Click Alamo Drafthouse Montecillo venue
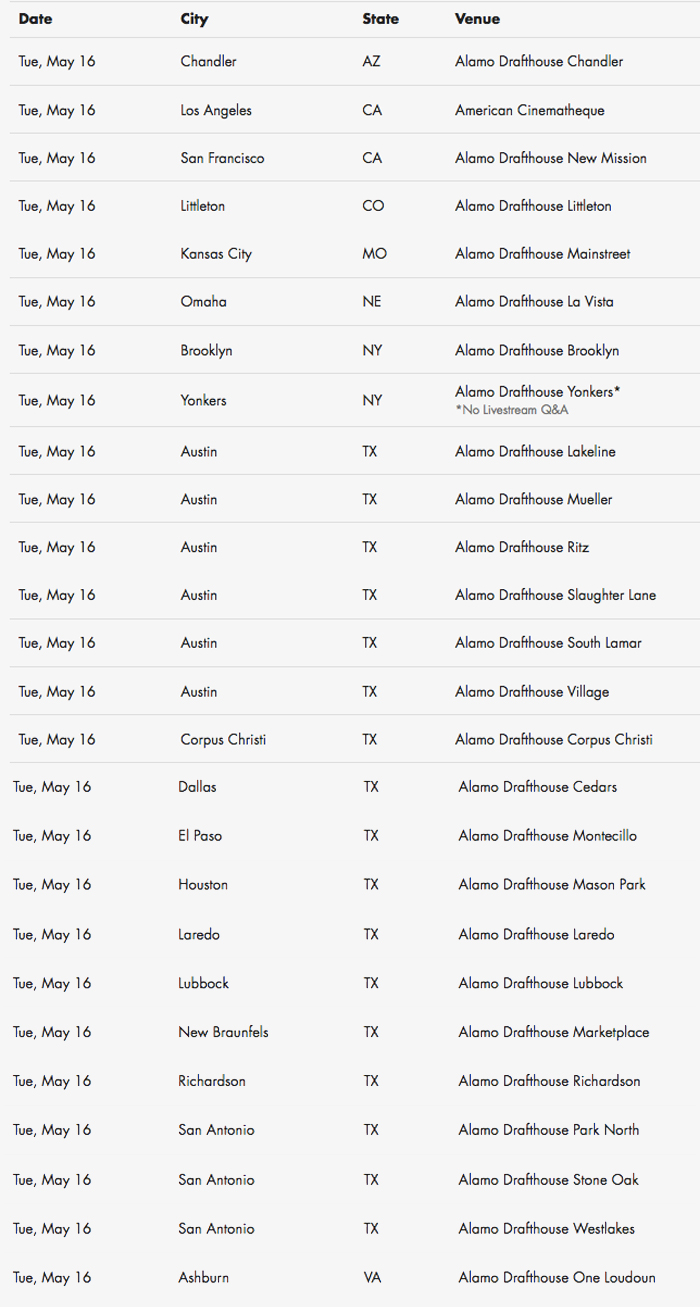Image resolution: width=700 pixels, height=1307 pixels. [548, 836]
